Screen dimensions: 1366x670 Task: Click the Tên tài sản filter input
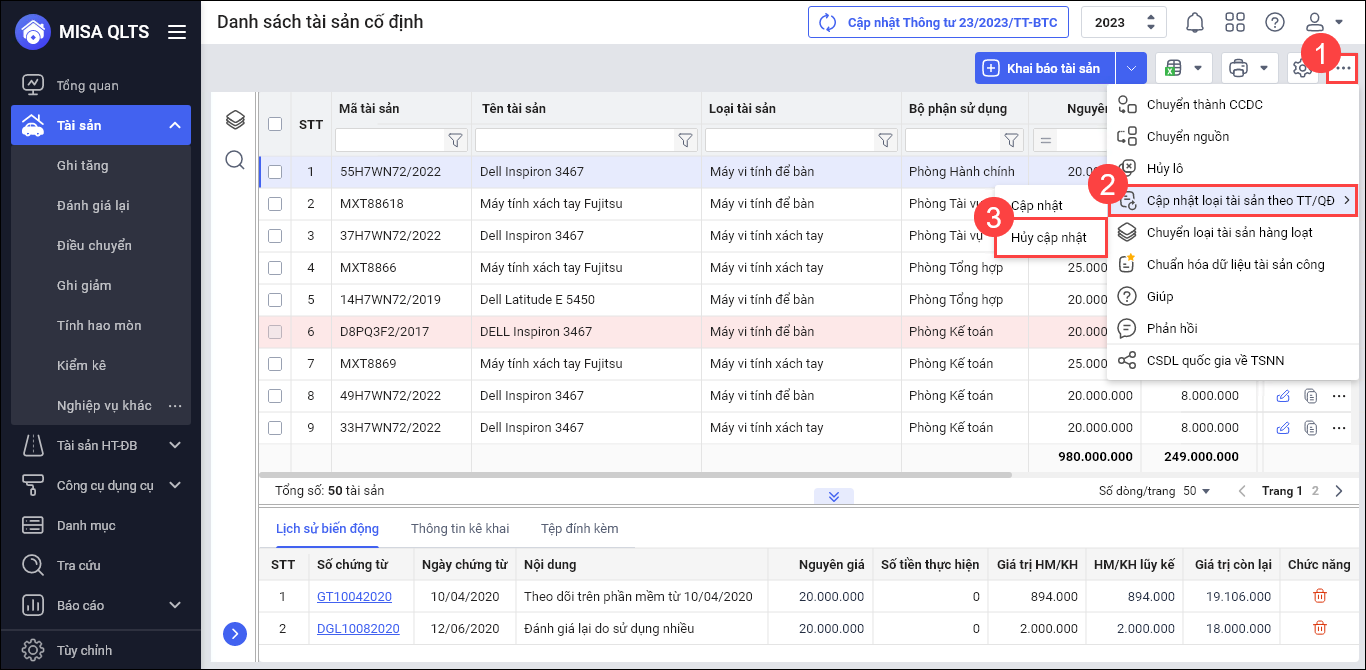point(575,140)
